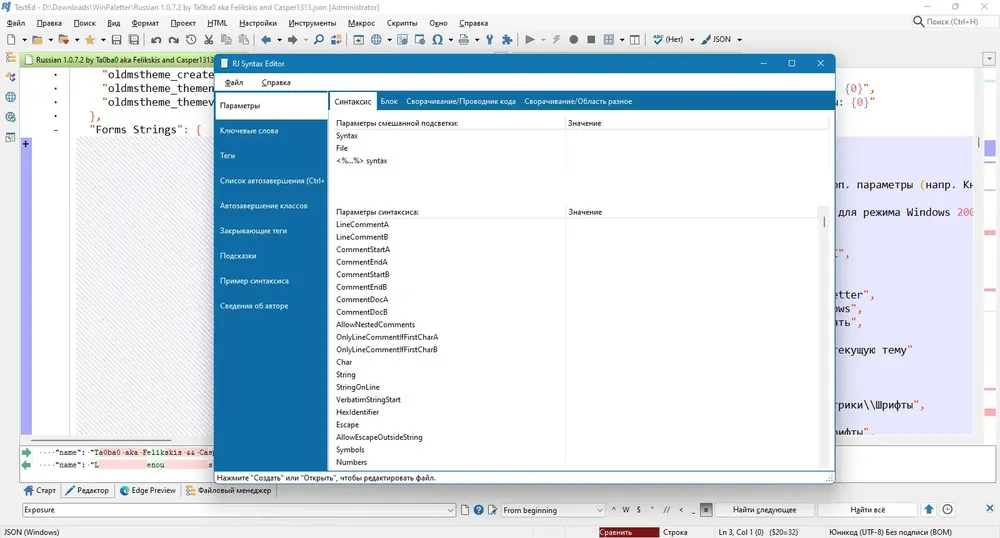Click the wrench tools icon
The width and height of the screenshot is (1000, 538).
pos(489,40)
